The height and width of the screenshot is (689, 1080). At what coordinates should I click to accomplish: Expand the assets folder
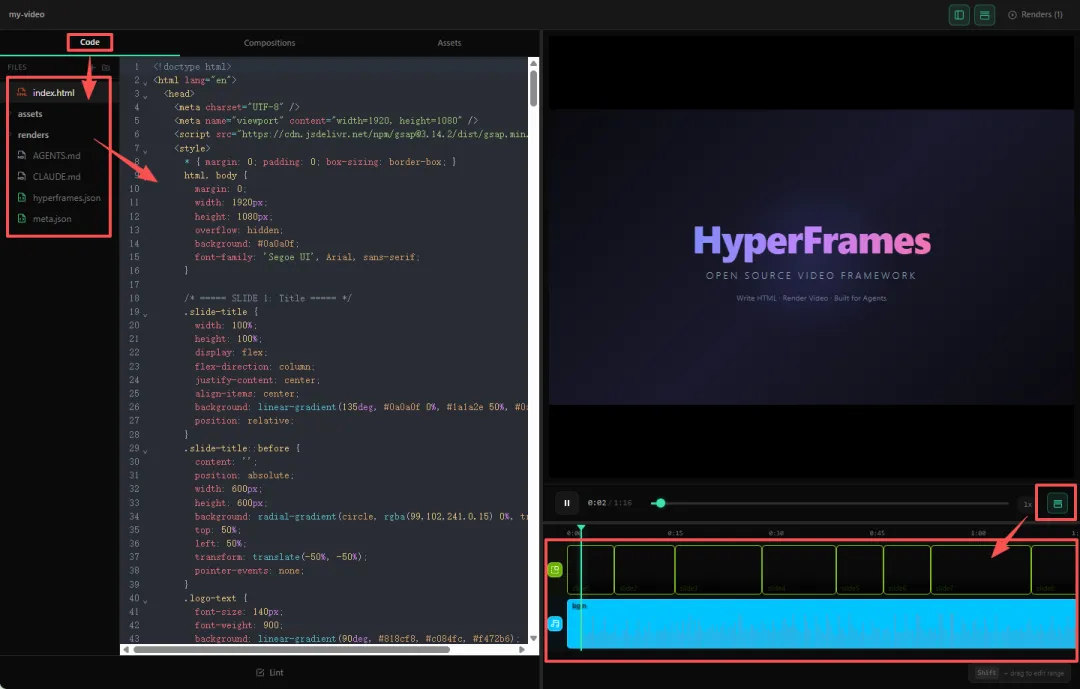[x=30, y=114]
